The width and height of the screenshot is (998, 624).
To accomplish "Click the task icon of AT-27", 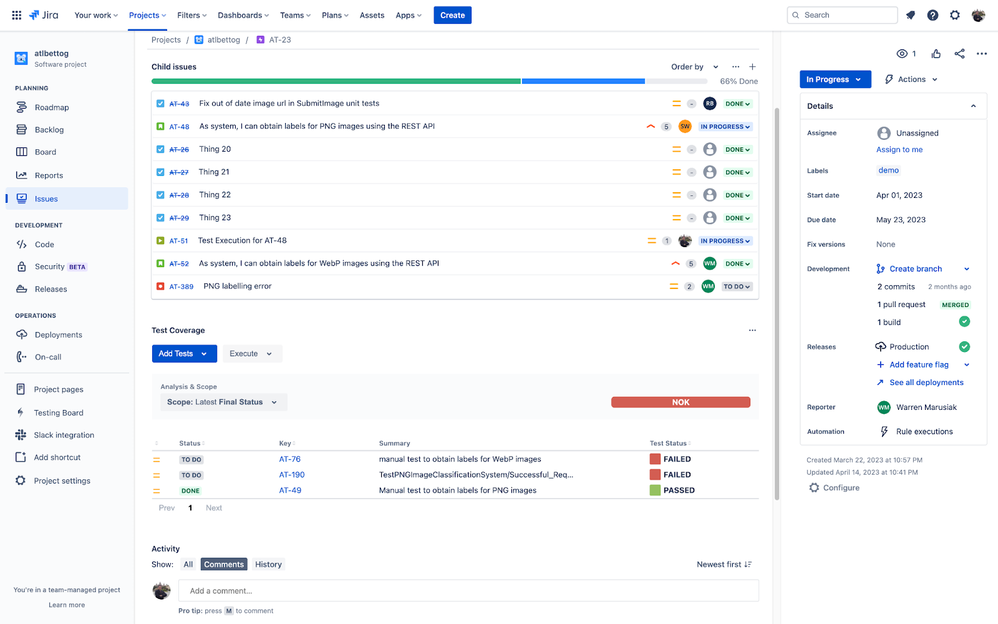I will pyautogui.click(x=160, y=172).
